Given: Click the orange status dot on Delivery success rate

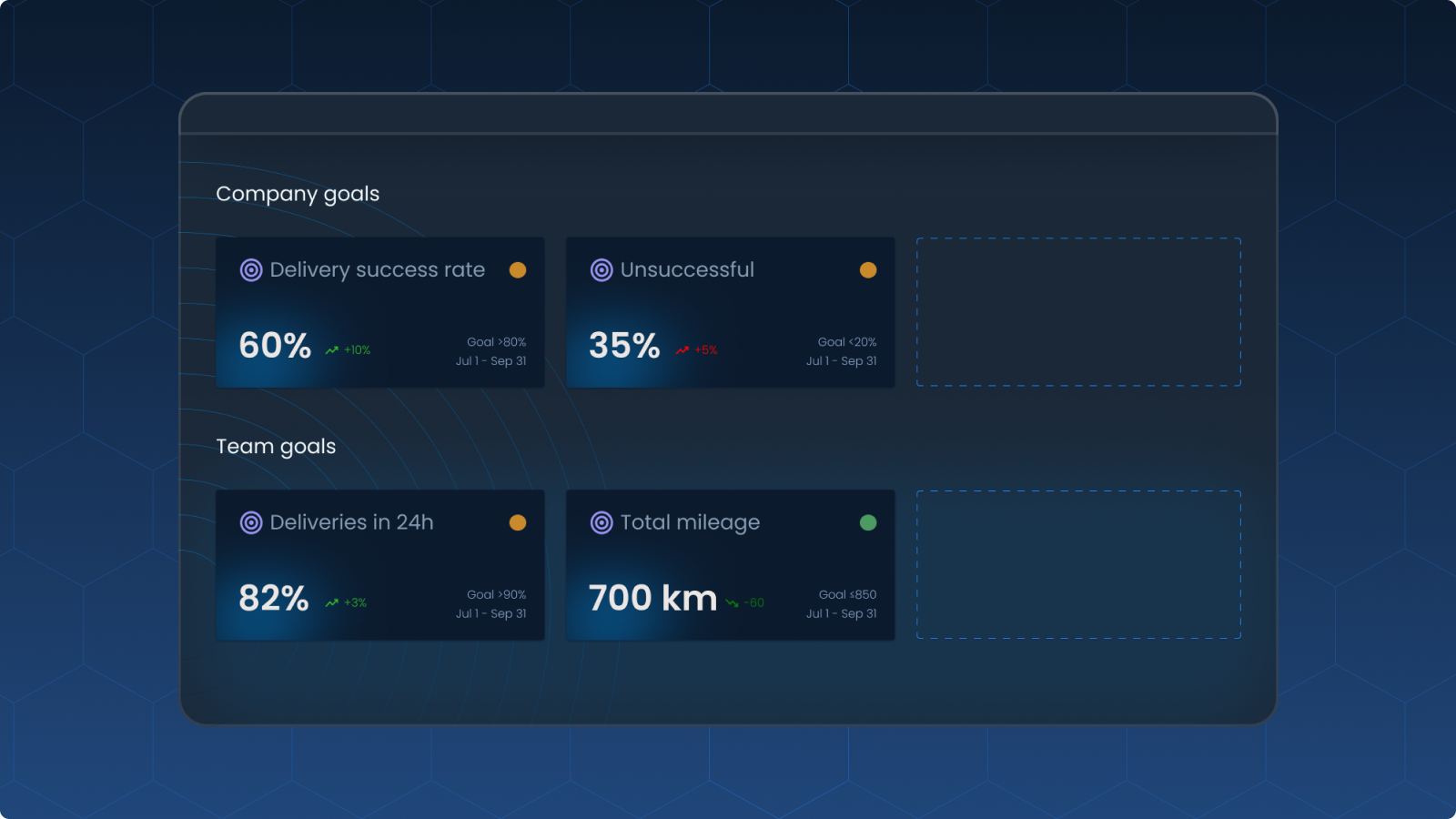Looking at the screenshot, I should coord(518,270).
